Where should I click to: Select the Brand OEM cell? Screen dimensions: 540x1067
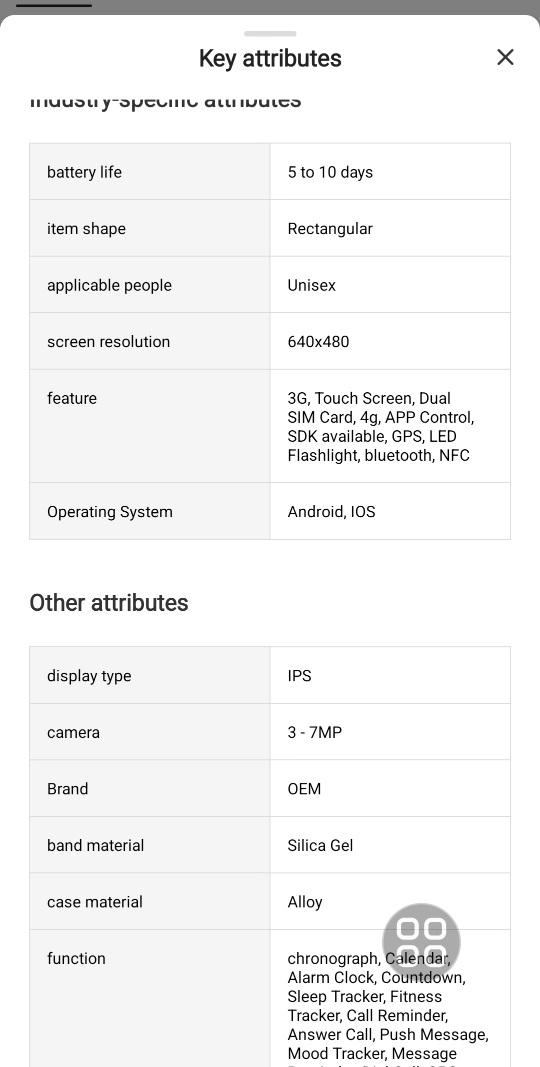click(390, 789)
